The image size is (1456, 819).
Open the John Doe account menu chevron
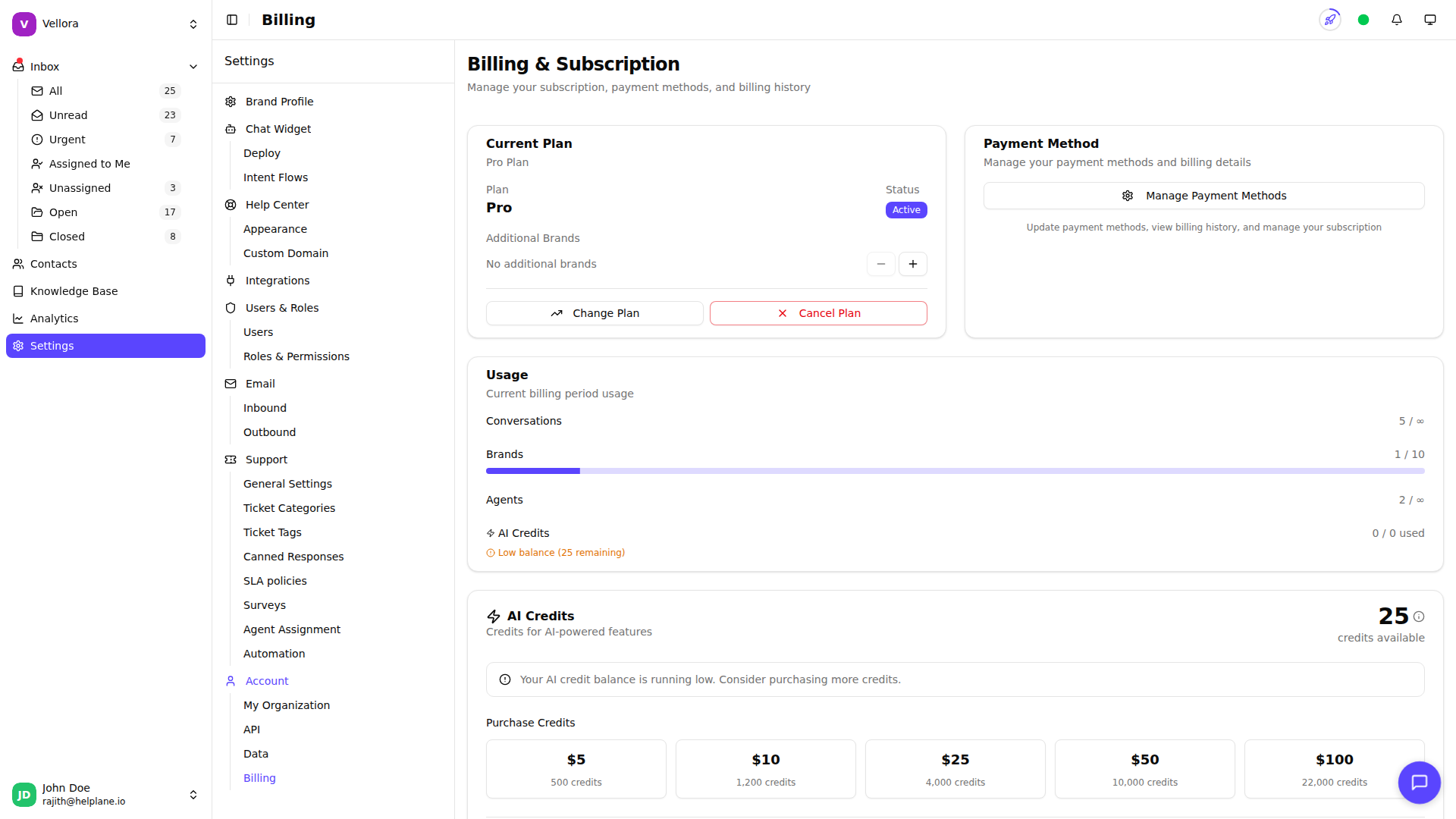pyautogui.click(x=193, y=795)
